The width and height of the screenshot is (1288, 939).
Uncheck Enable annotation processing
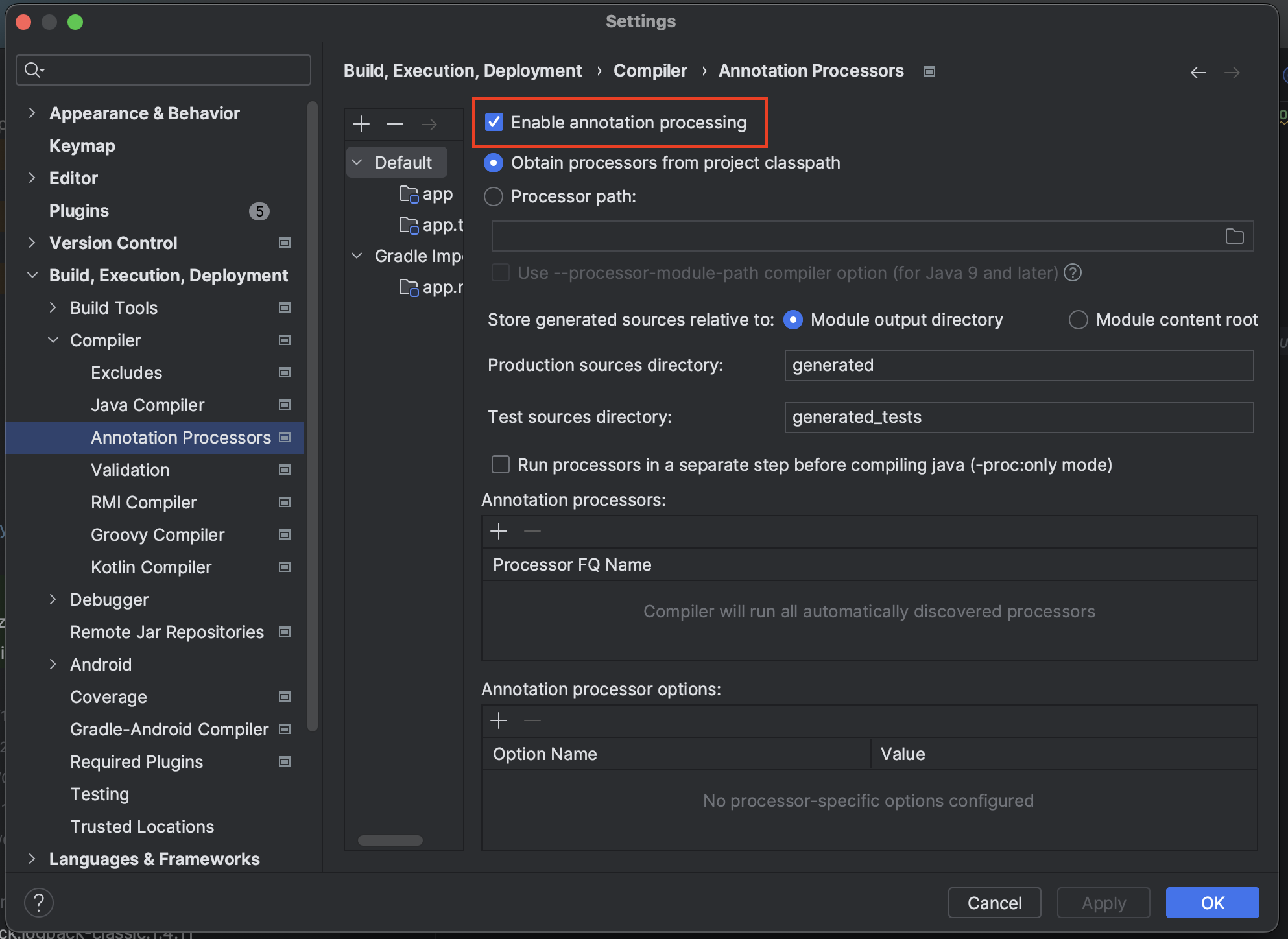[x=494, y=122]
